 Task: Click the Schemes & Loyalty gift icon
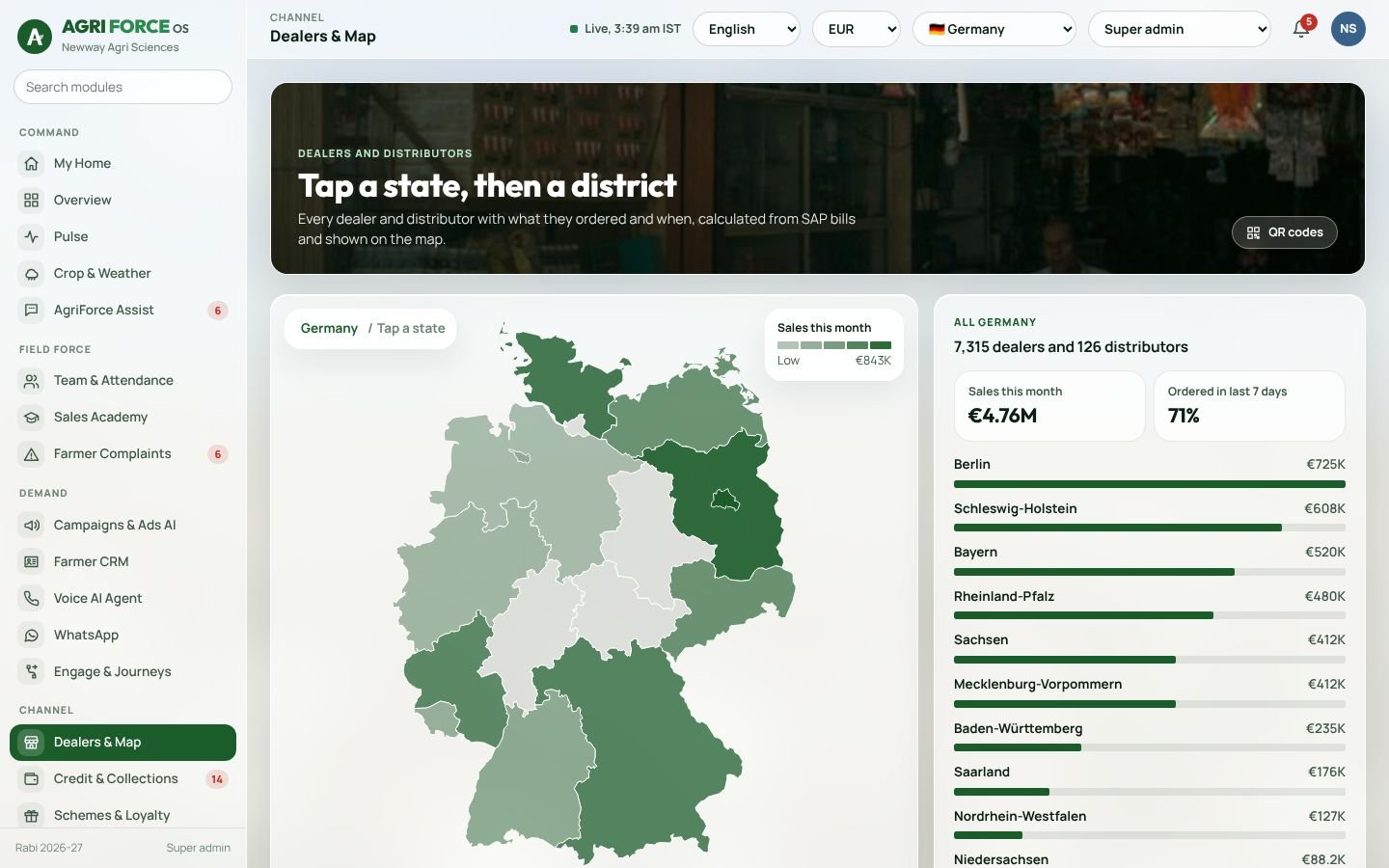[32, 815]
